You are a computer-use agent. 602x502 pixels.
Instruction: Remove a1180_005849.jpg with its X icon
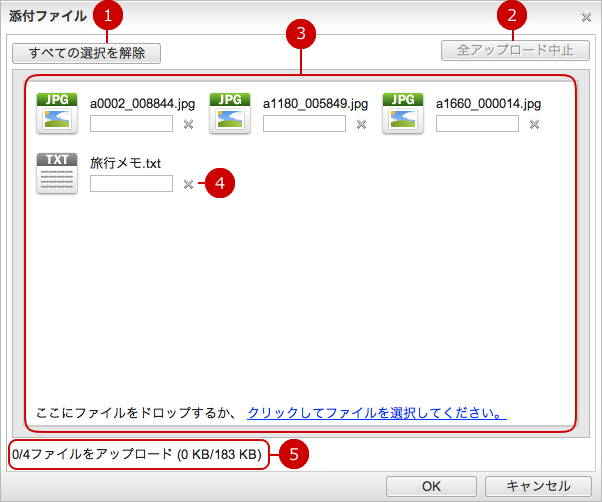pos(361,124)
